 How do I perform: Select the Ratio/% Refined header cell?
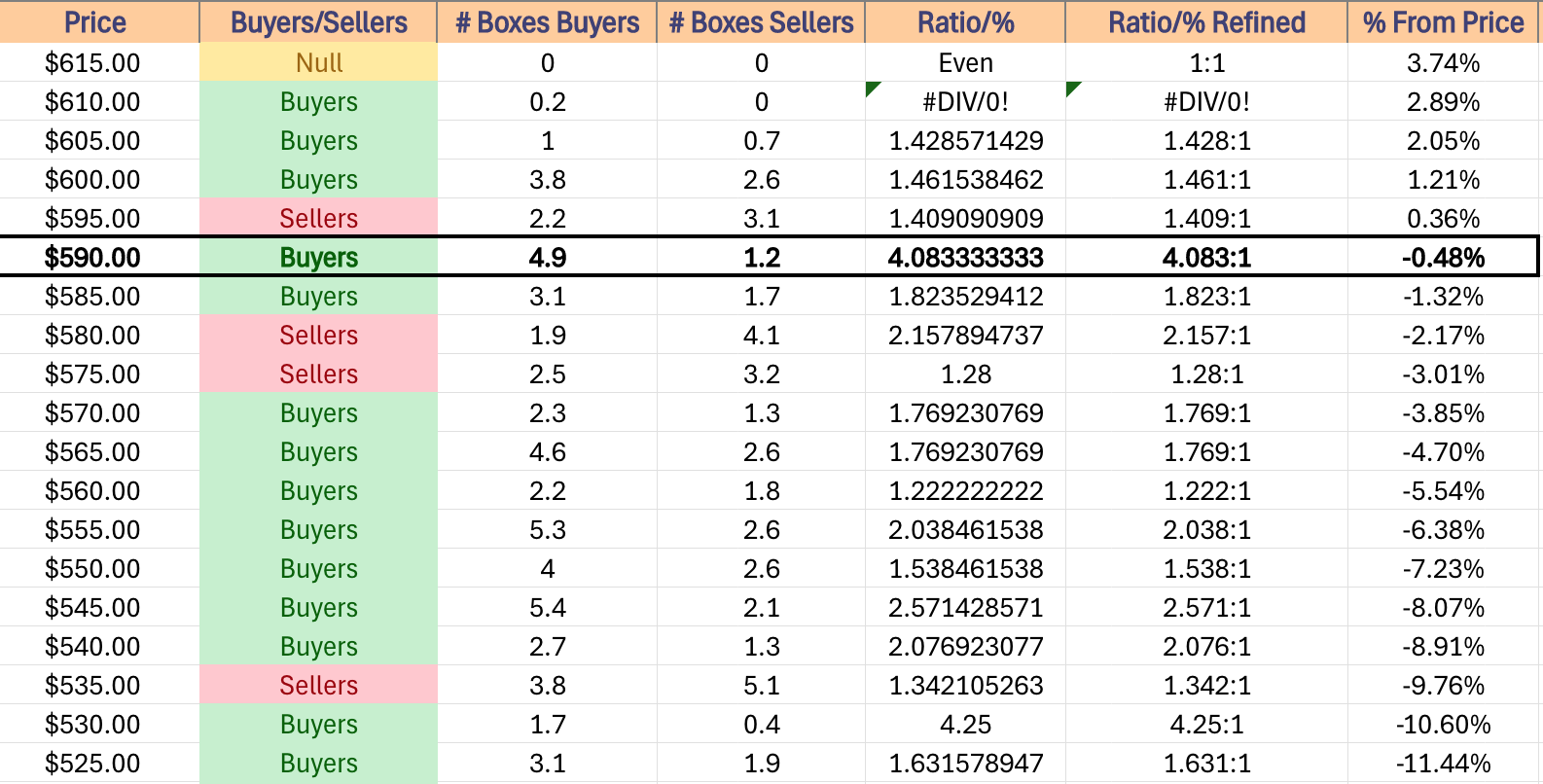(x=1206, y=21)
